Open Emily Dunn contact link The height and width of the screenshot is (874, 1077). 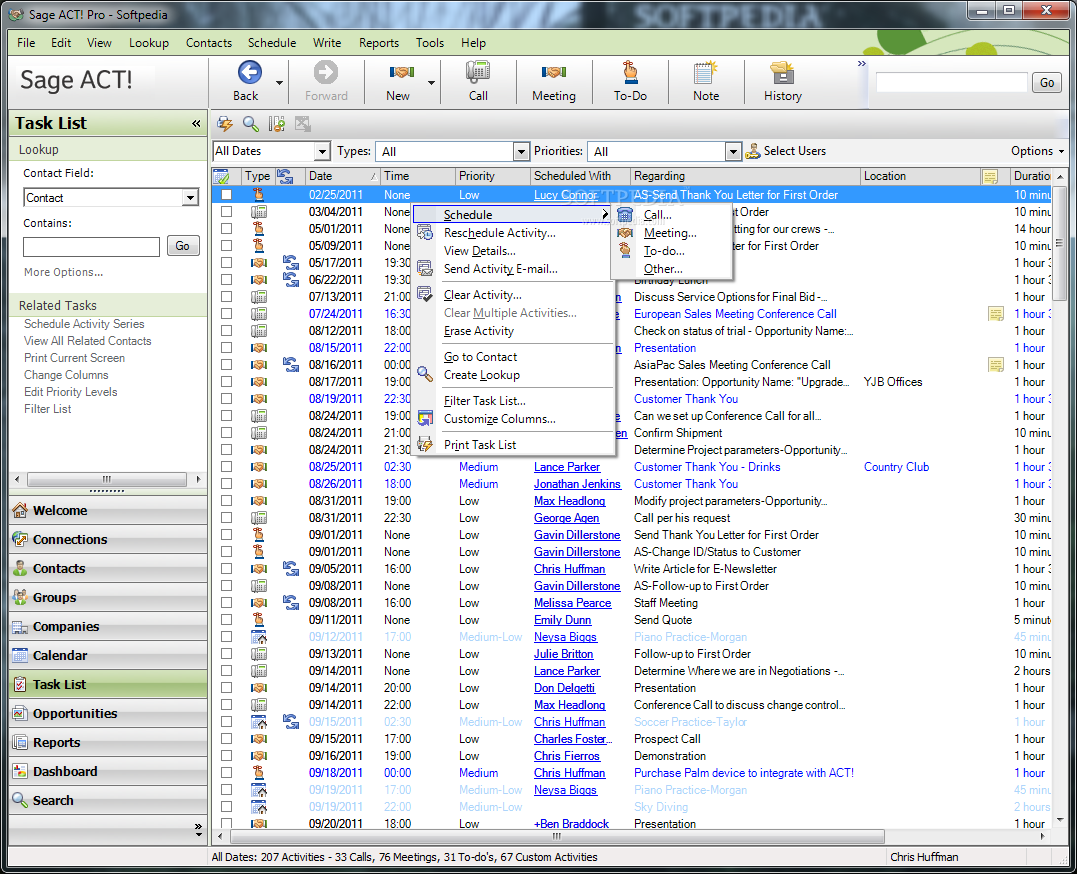pyautogui.click(x=563, y=620)
